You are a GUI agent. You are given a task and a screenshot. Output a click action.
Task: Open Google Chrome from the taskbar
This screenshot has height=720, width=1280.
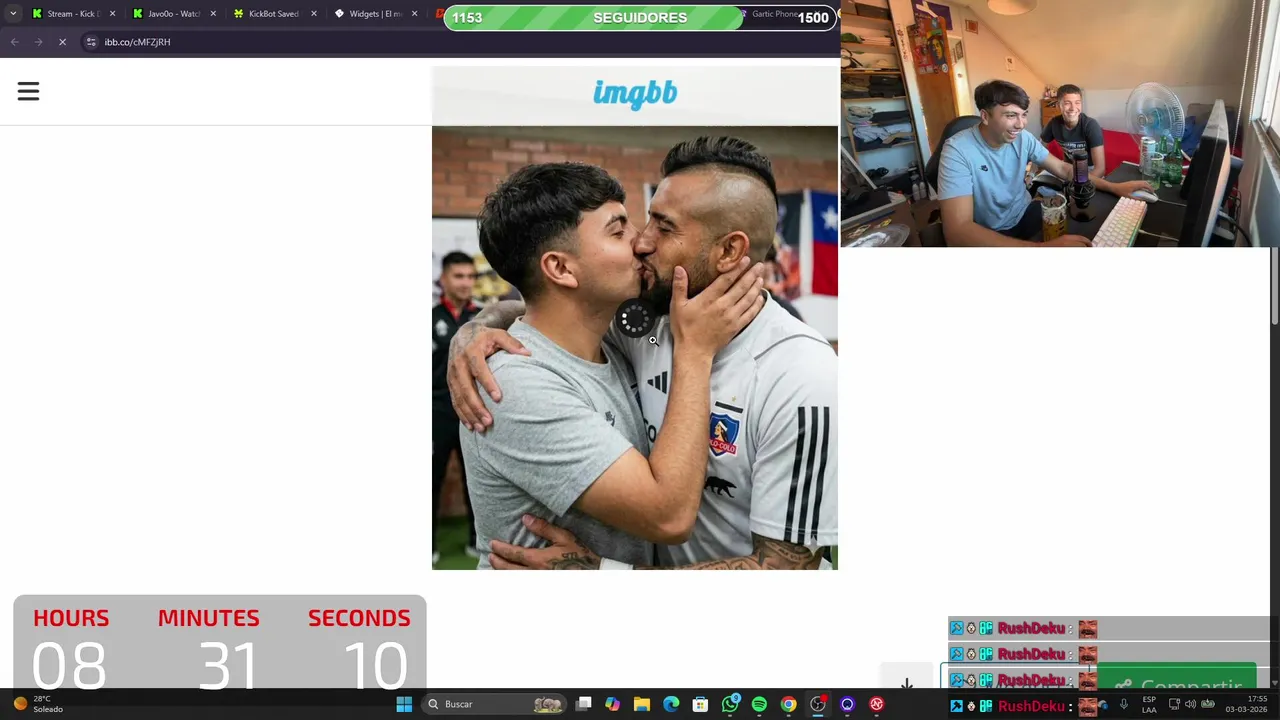point(788,704)
